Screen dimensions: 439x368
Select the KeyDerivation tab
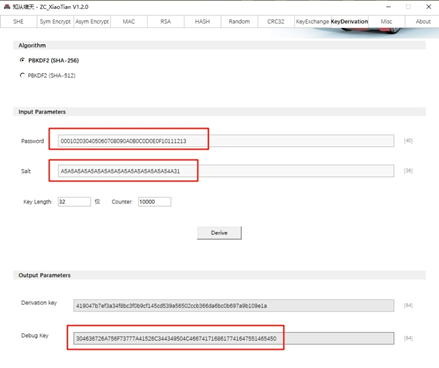pos(349,21)
